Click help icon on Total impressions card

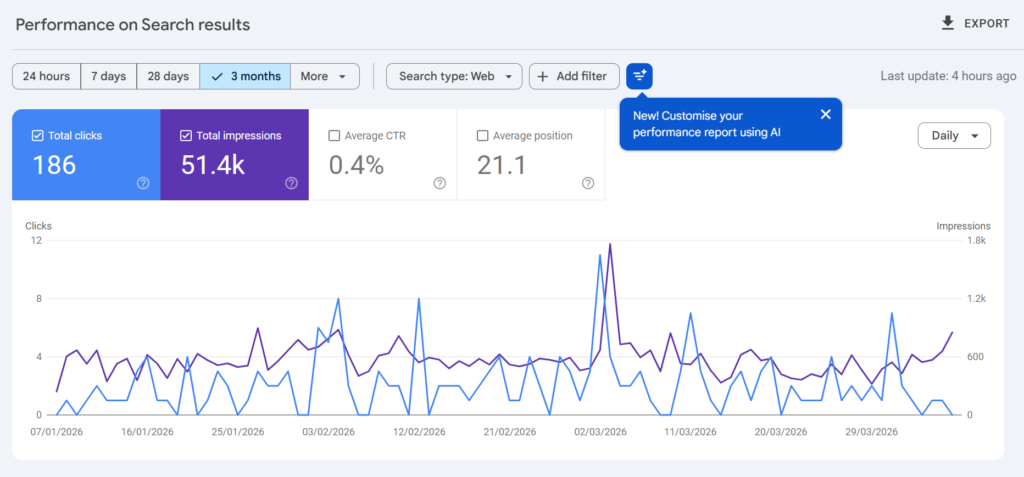[291, 183]
